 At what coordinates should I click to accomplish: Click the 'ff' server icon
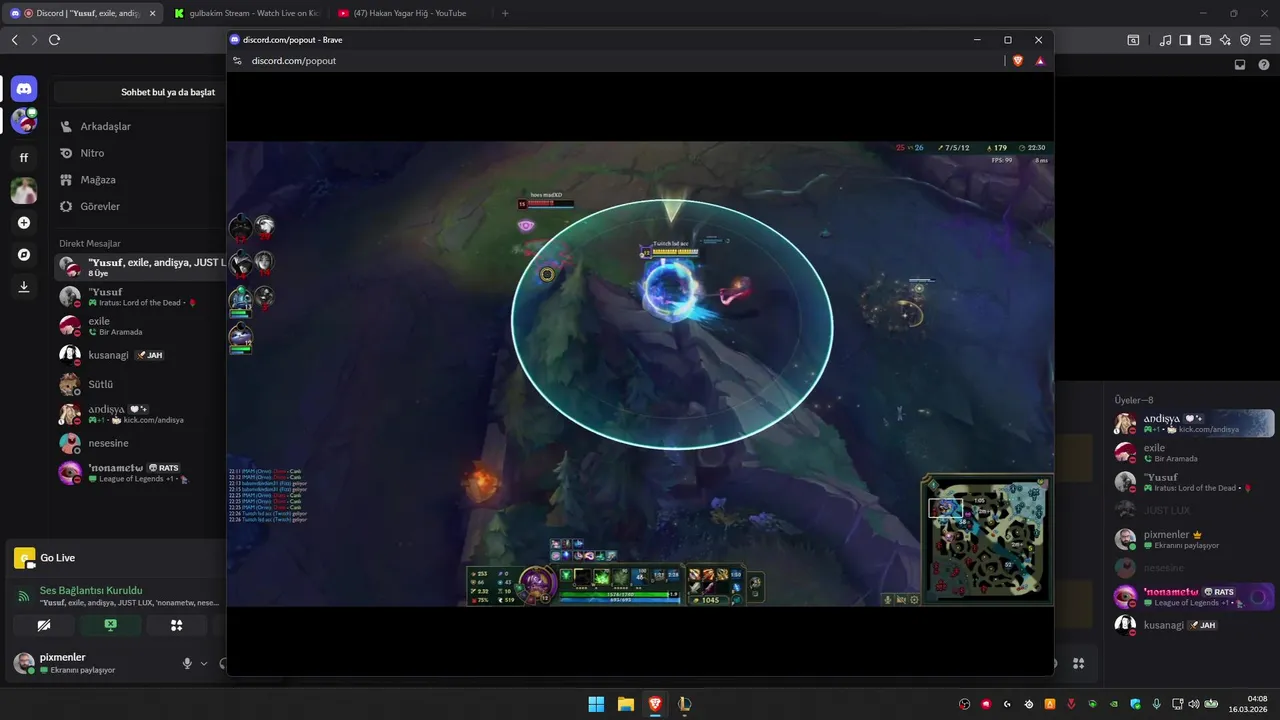(x=24, y=157)
